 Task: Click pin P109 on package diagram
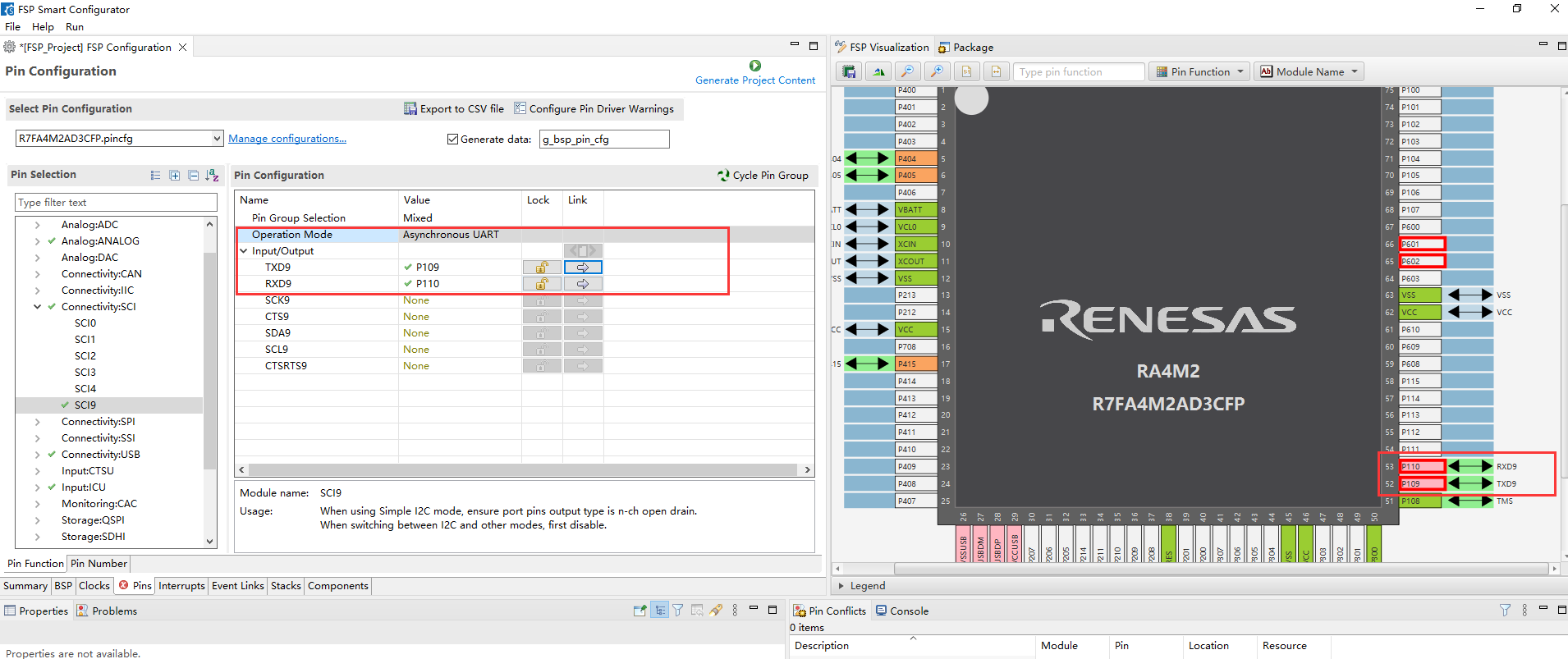[x=1422, y=483]
